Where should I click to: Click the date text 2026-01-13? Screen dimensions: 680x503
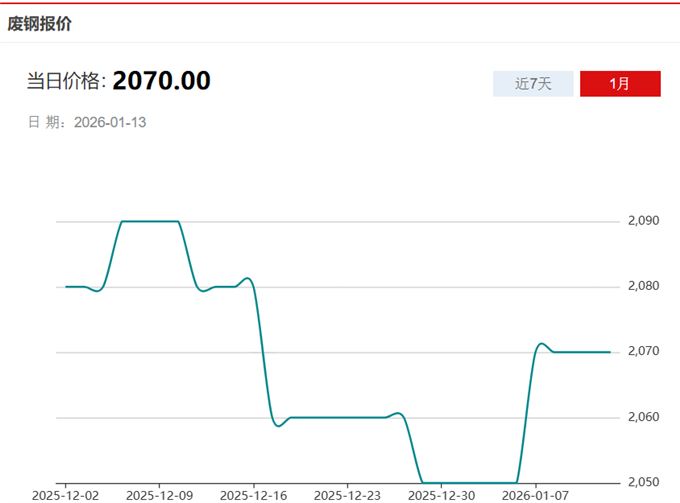(x=111, y=122)
